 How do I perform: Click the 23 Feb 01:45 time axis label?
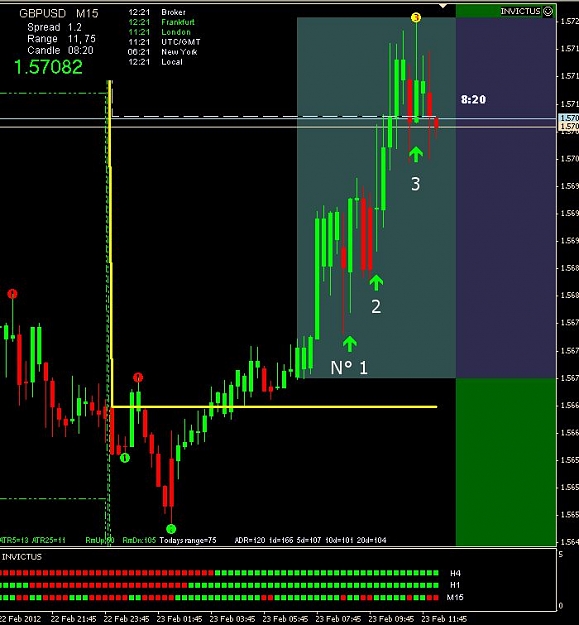tap(179, 619)
